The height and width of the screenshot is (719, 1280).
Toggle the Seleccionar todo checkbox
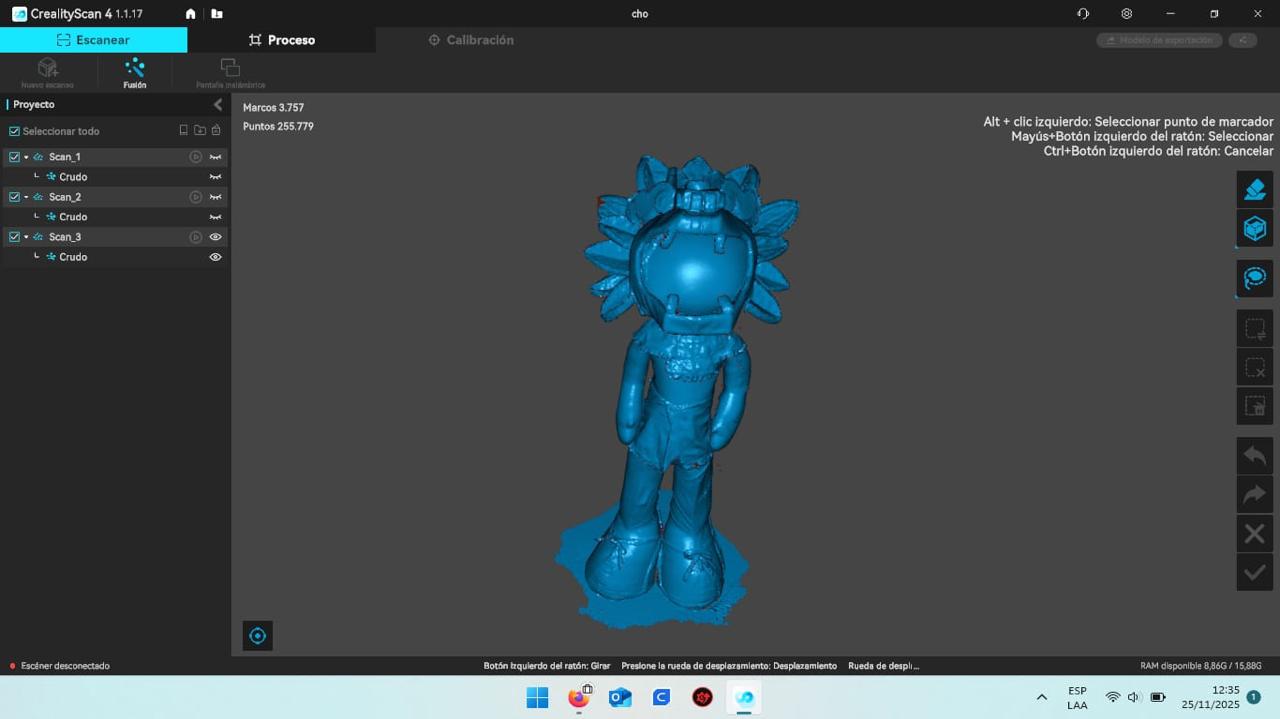click(14, 131)
